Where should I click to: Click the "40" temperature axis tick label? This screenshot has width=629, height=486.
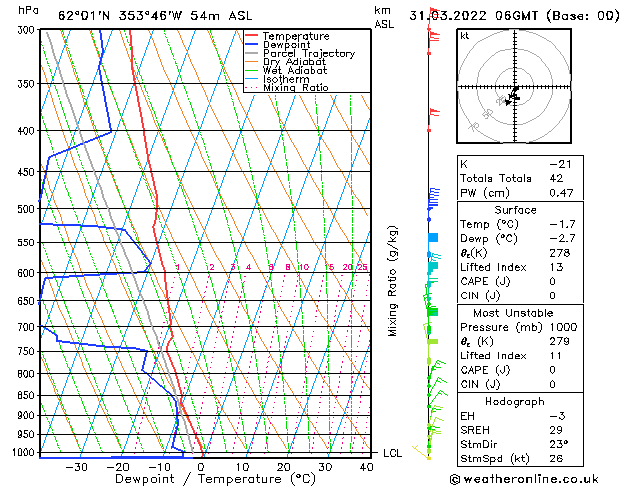366,467
